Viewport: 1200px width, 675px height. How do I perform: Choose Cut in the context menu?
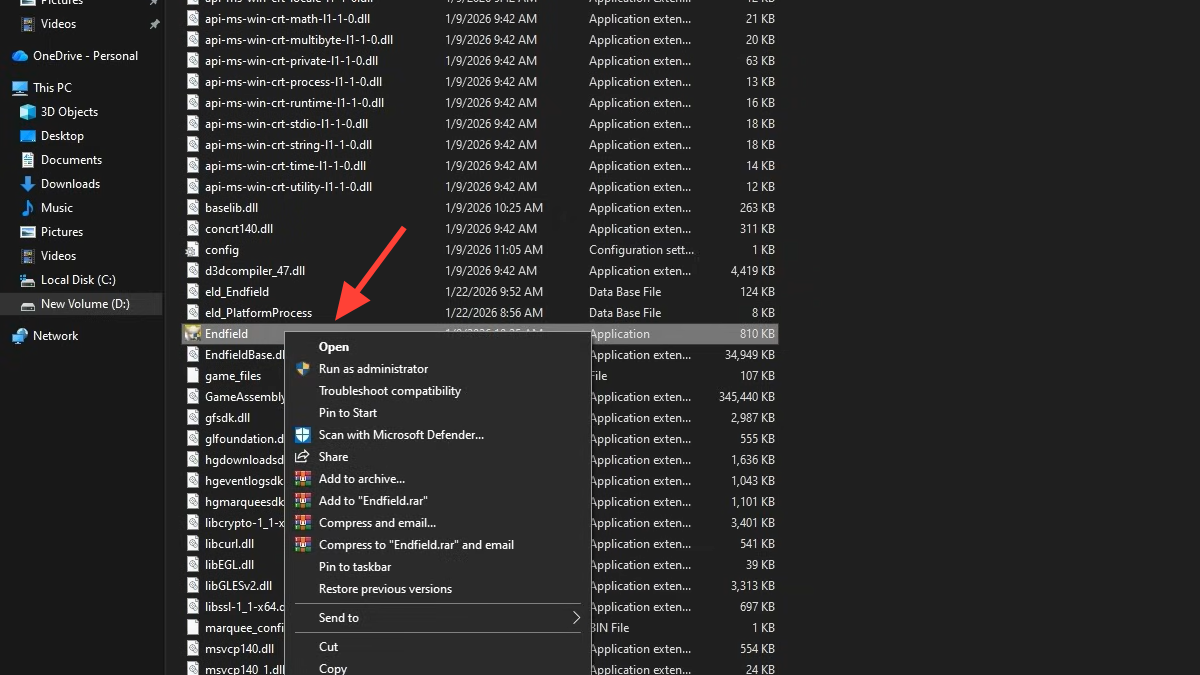[328, 647]
